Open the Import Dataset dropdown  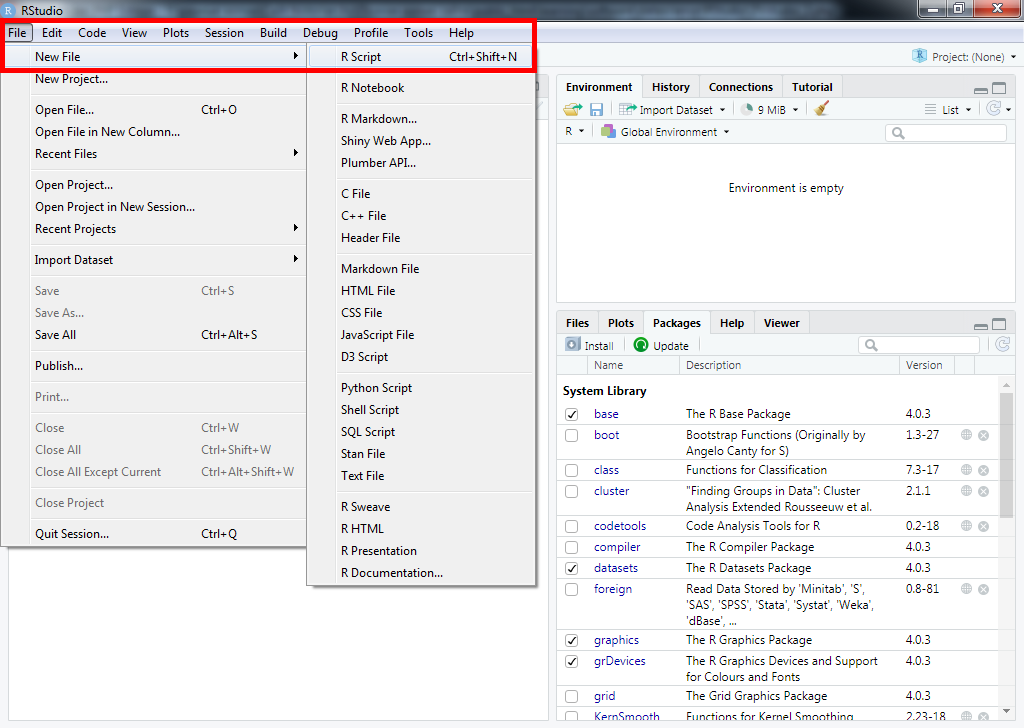tap(672, 110)
